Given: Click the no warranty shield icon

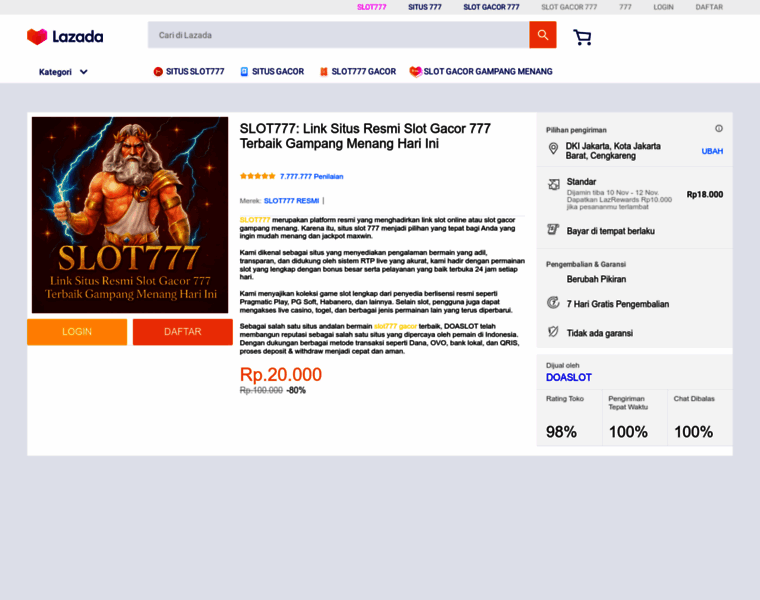Looking at the screenshot, I should click(x=553, y=332).
